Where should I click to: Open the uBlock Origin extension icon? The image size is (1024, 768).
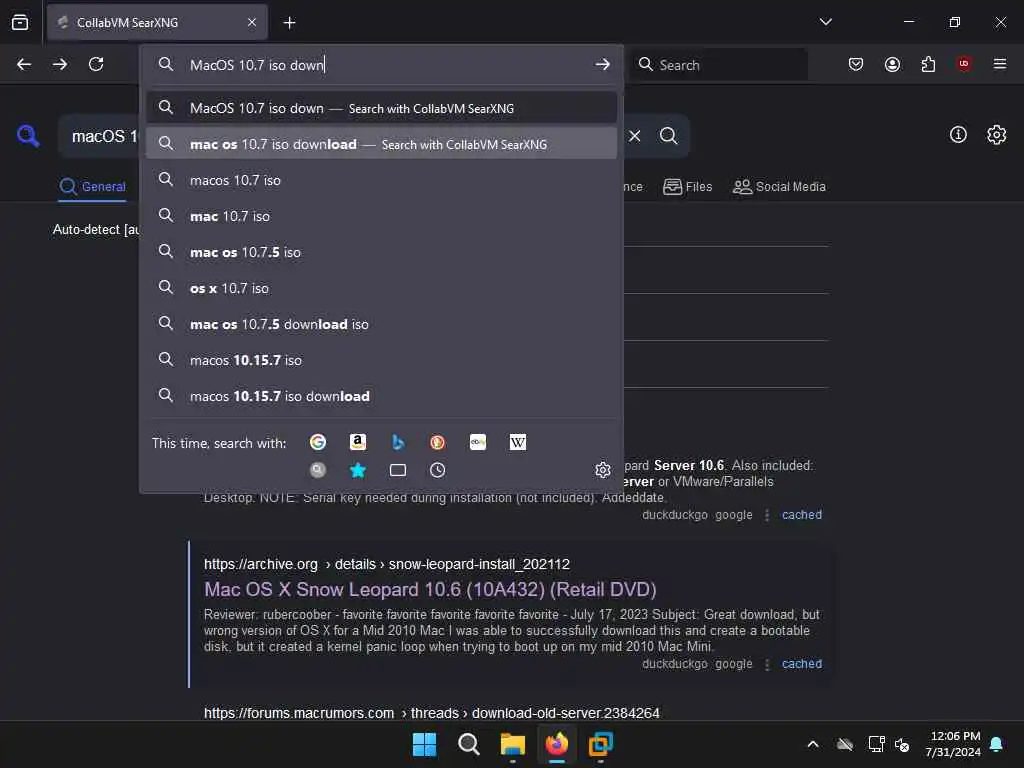coord(964,63)
